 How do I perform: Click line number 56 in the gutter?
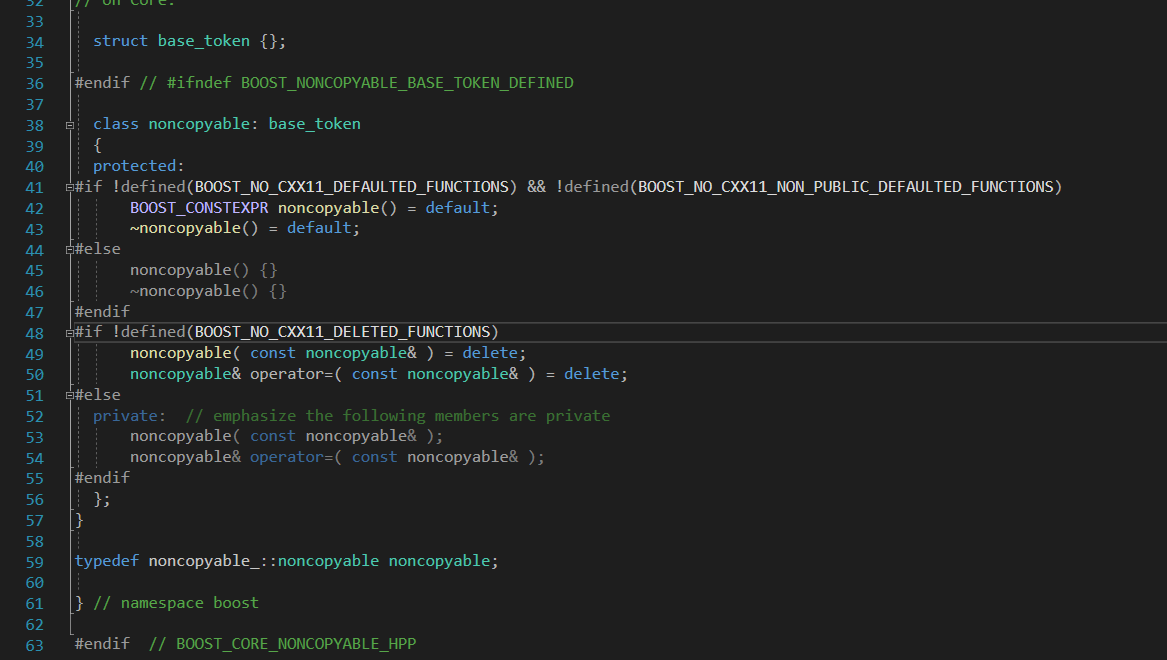35,500
